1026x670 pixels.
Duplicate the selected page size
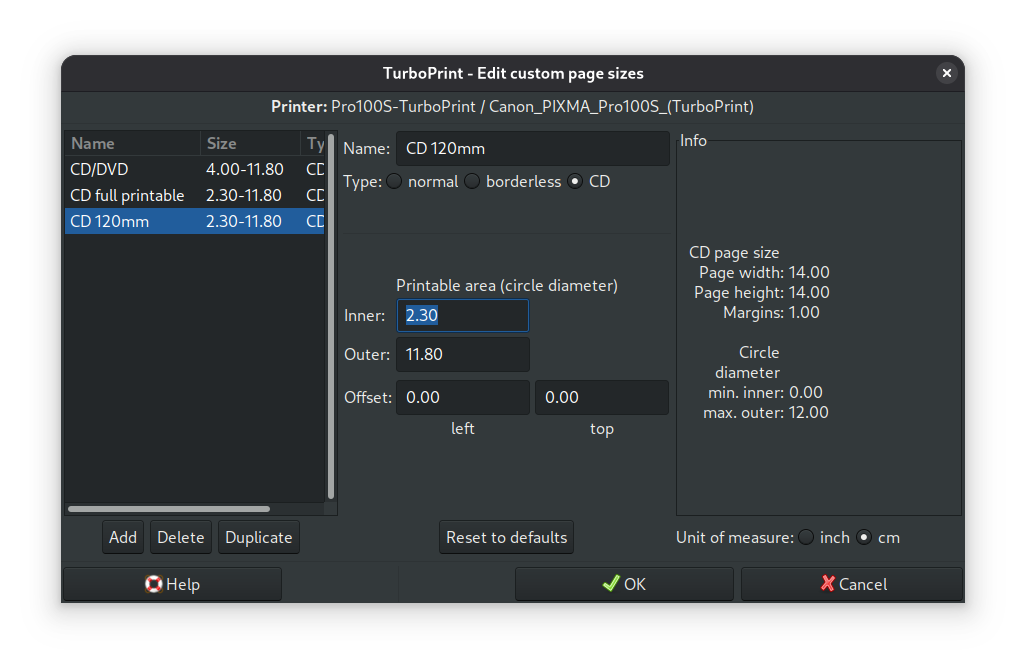click(x=259, y=537)
